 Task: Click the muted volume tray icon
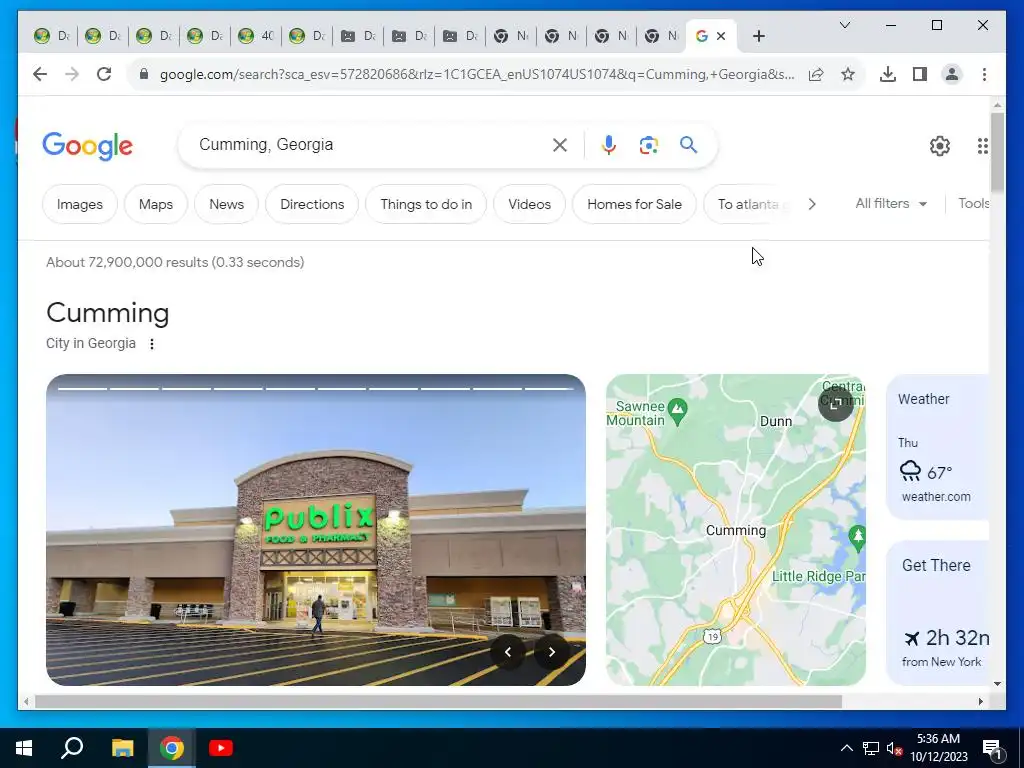pos(894,748)
